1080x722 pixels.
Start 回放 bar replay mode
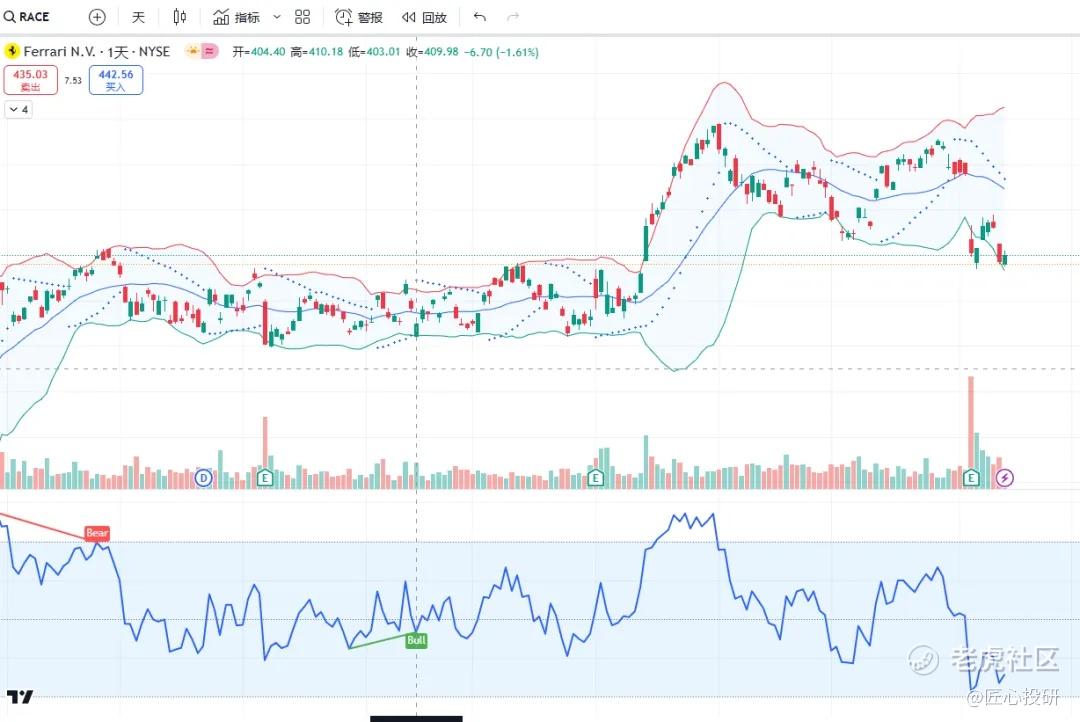pyautogui.click(x=424, y=17)
